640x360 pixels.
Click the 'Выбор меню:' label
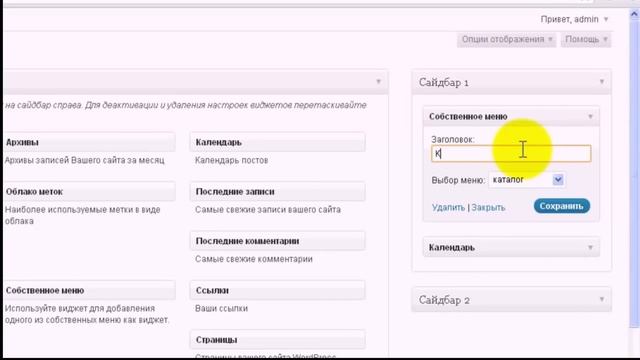pos(458,180)
